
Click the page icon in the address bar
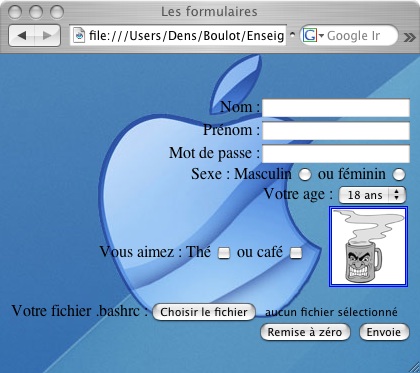pos(79,35)
